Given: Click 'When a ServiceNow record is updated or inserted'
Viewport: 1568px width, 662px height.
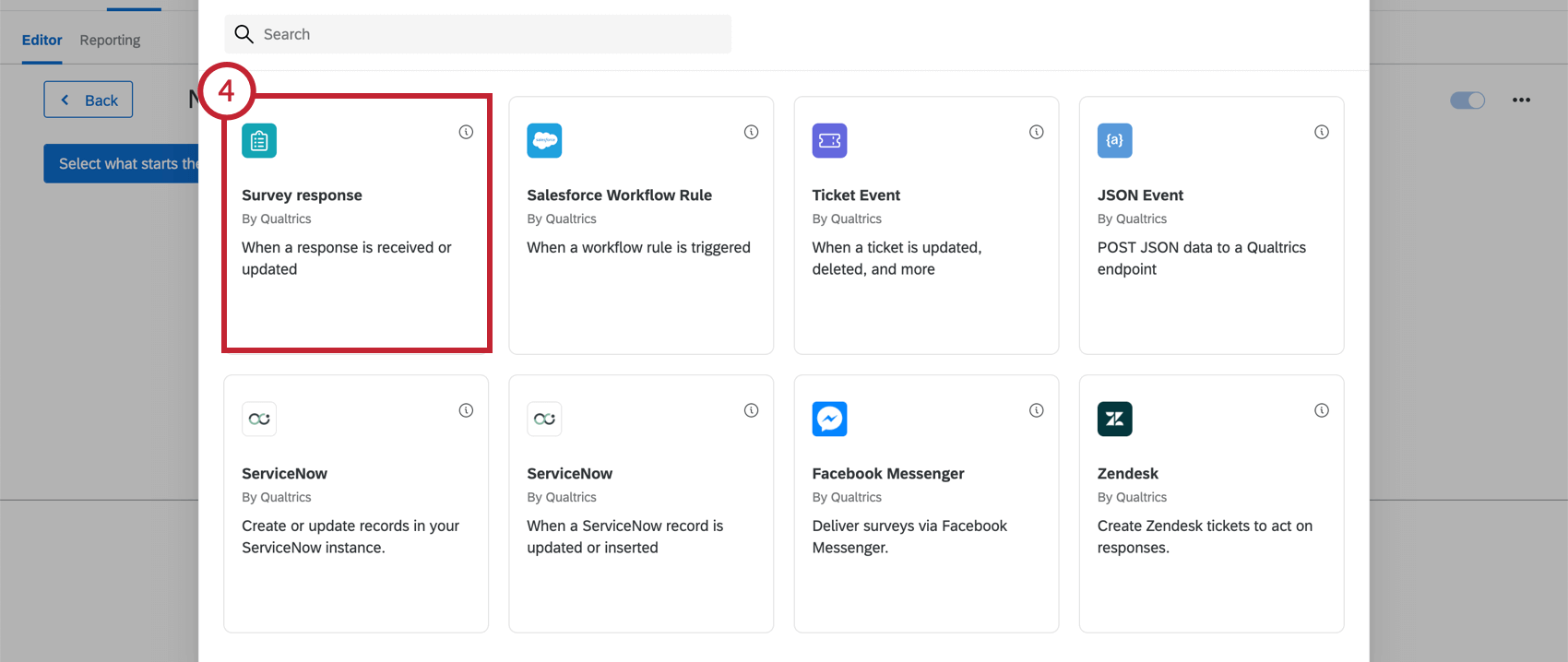Looking at the screenshot, I should (x=624, y=537).
